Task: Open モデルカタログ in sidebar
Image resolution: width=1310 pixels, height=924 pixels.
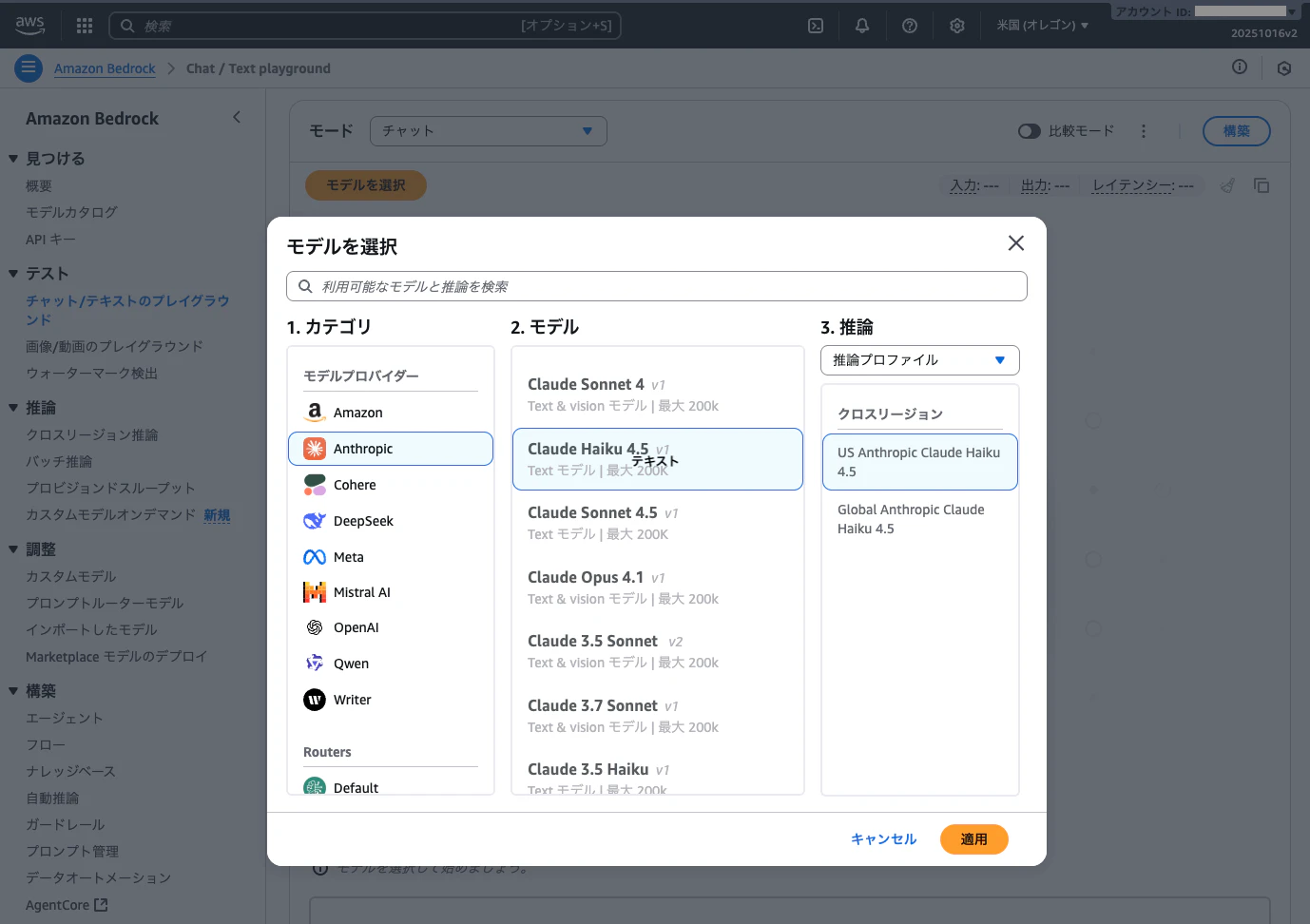Action: click(71, 212)
